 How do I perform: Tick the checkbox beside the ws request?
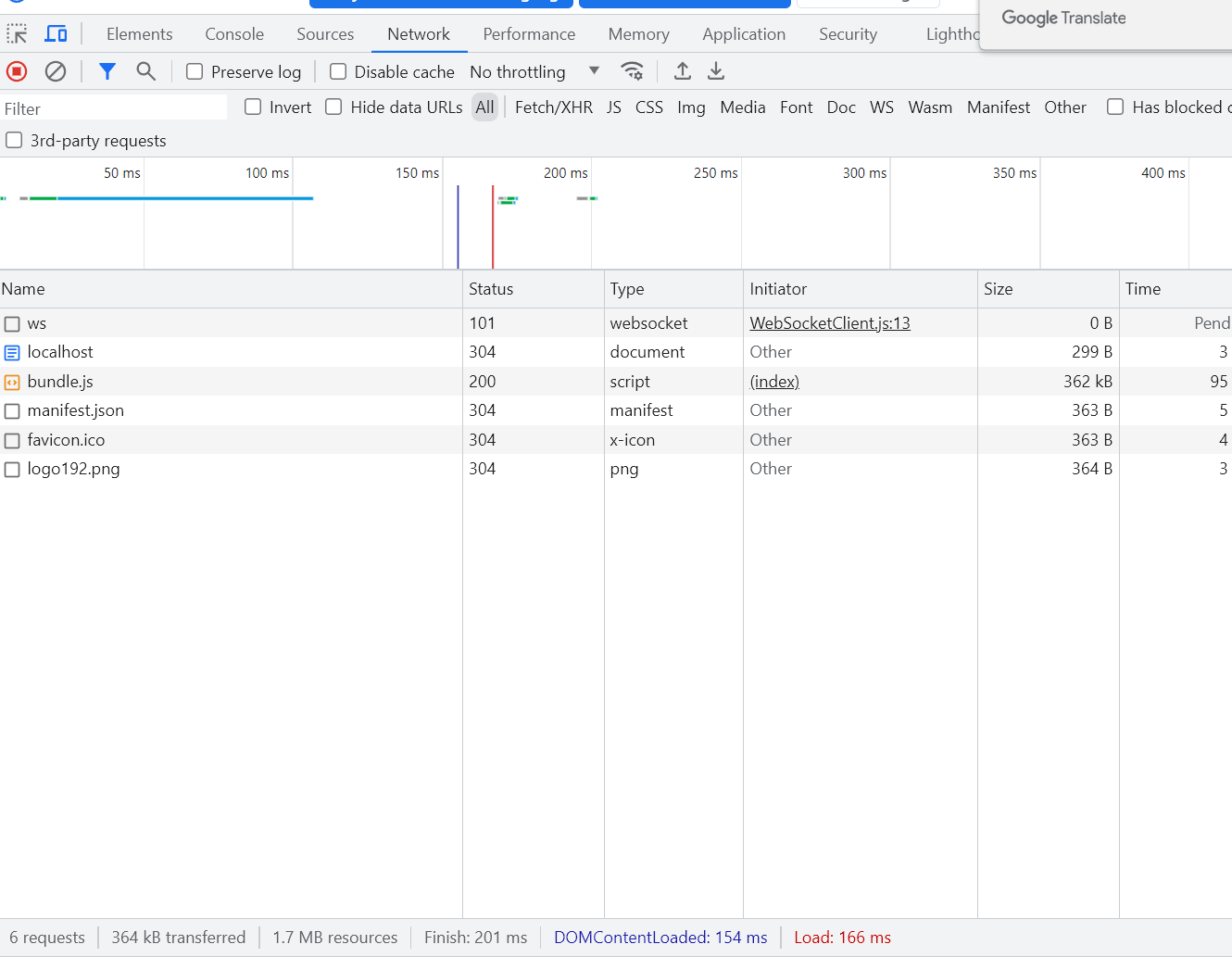pyautogui.click(x=12, y=324)
